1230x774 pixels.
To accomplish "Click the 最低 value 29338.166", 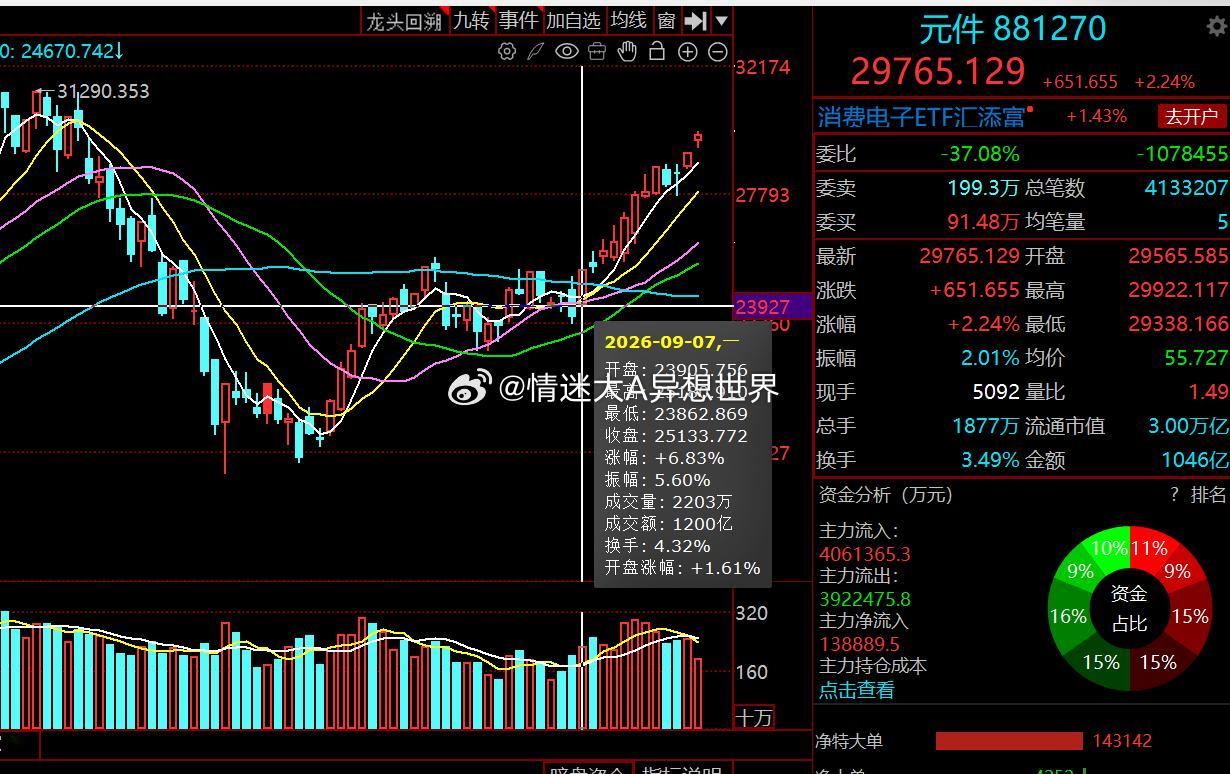I will point(1178,324).
